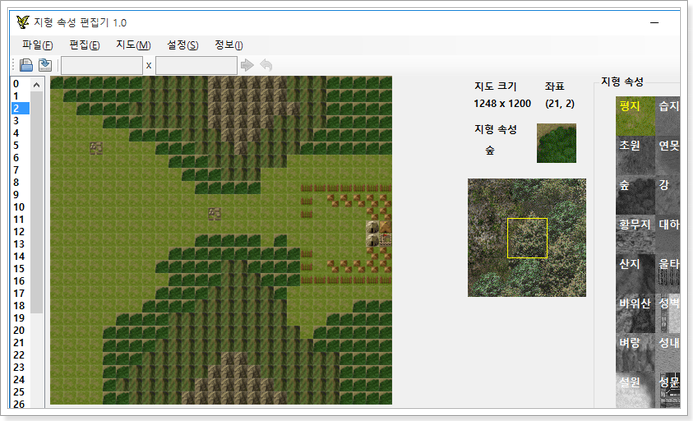Open the 지도(M) menu
Screen dimensions: 693x421
click(x=133, y=45)
